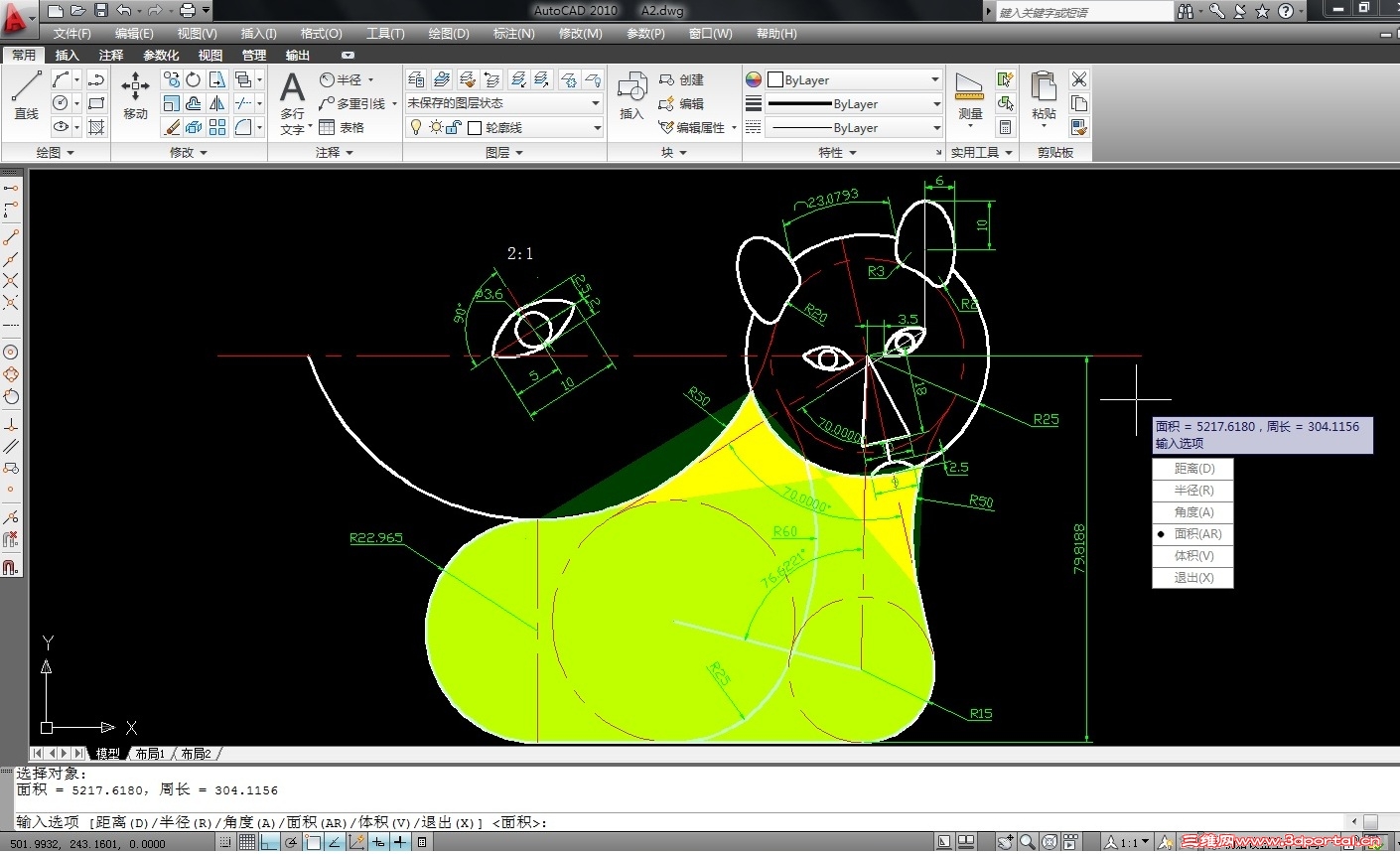1400x854 pixels.
Task: Select the 直线 (Line) tool
Action: [26, 96]
